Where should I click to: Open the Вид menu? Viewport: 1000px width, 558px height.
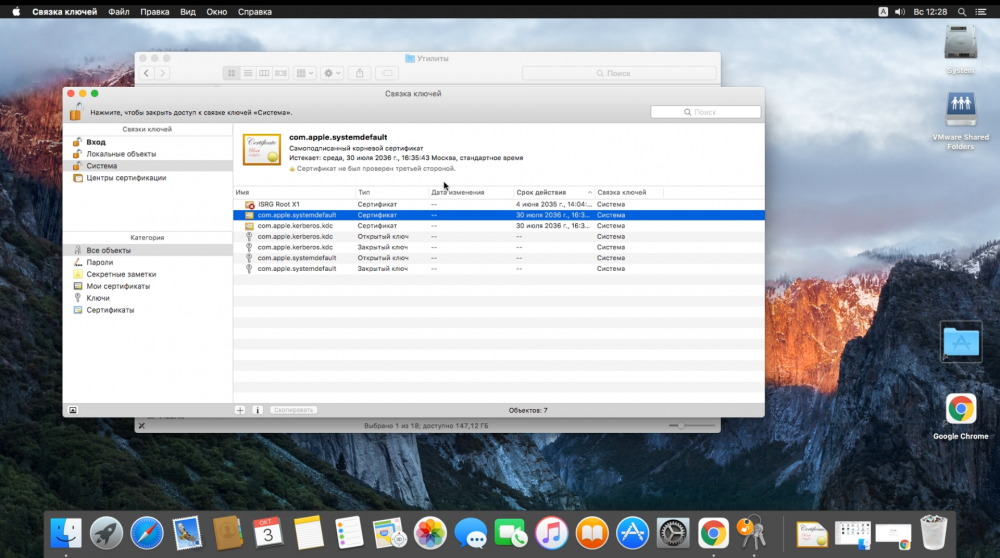click(188, 11)
